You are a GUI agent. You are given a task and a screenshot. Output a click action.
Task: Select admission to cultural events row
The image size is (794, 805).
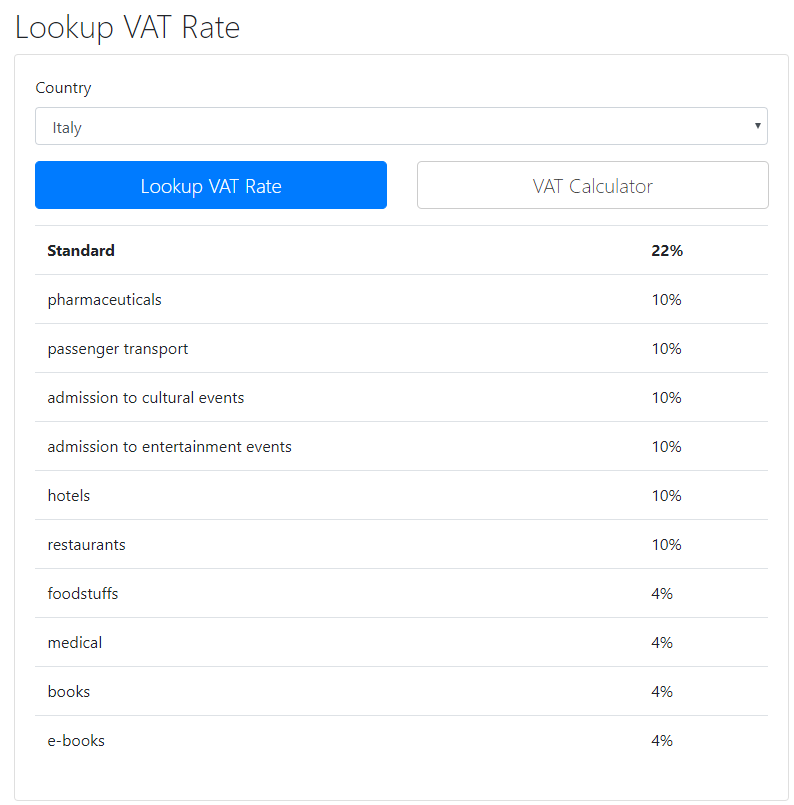pyautogui.click(x=146, y=398)
